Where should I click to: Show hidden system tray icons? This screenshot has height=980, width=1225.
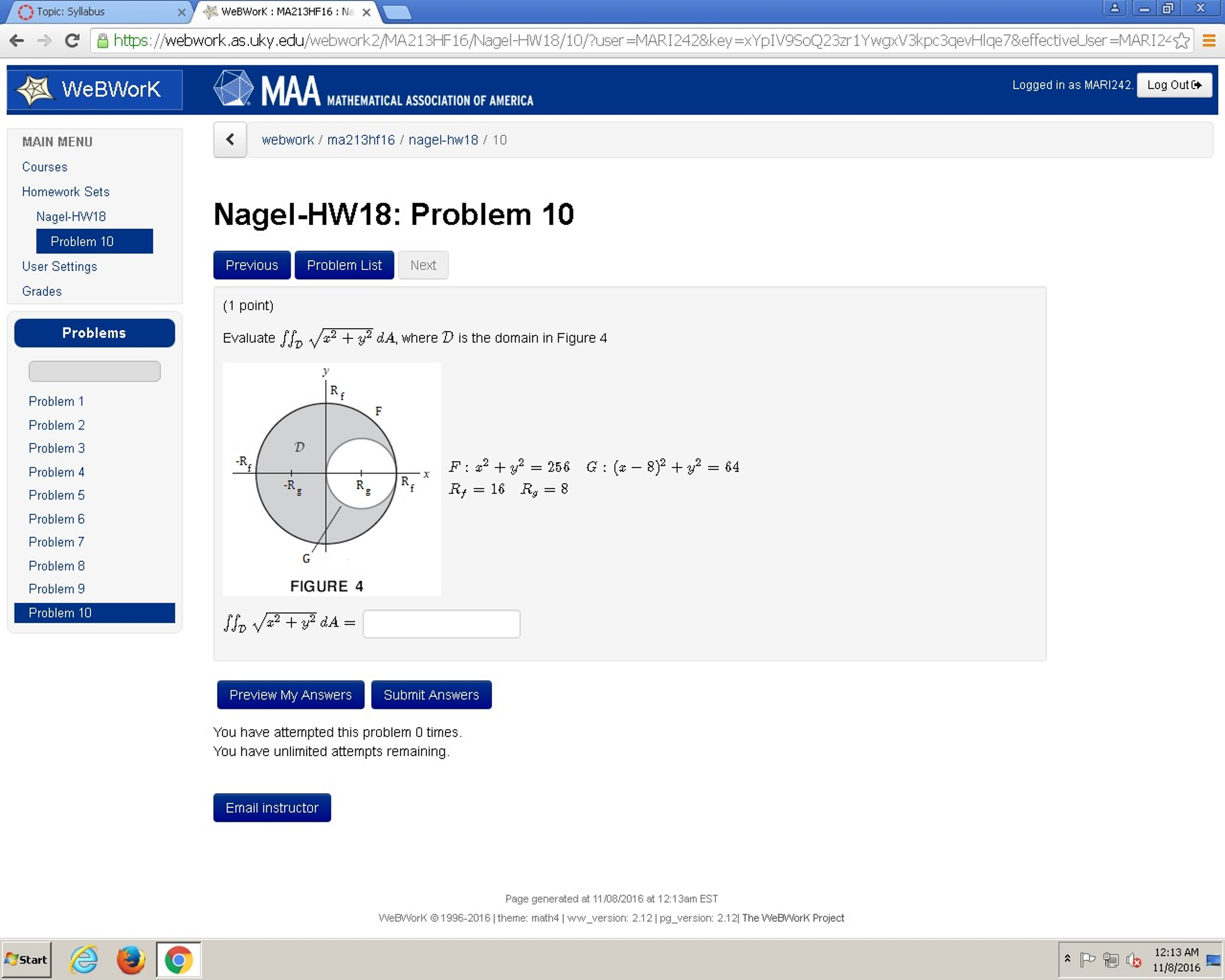point(1068,959)
